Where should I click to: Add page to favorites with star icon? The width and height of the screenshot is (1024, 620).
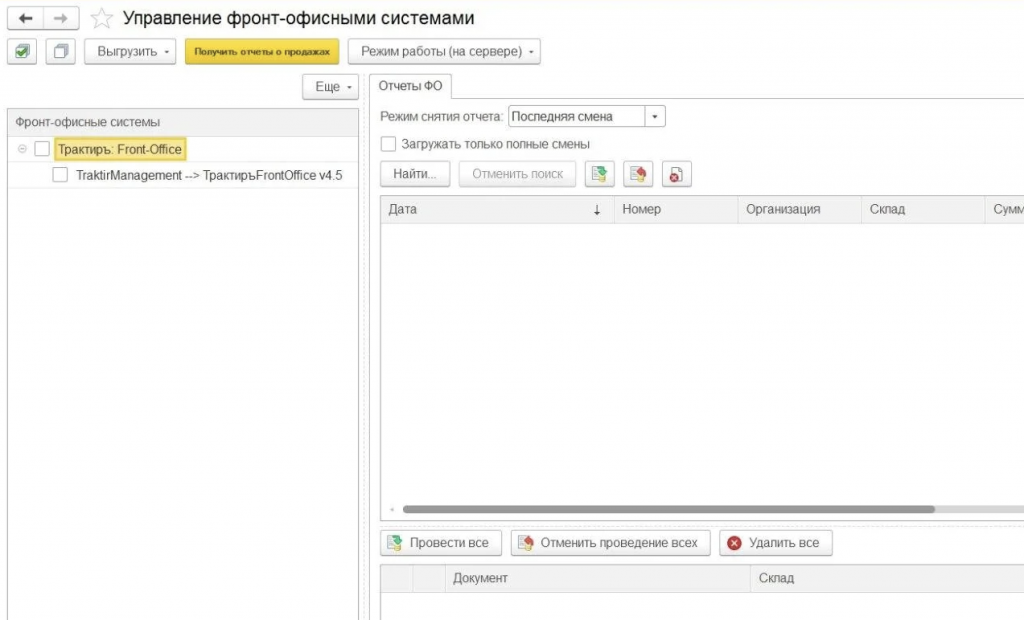[x=101, y=18]
